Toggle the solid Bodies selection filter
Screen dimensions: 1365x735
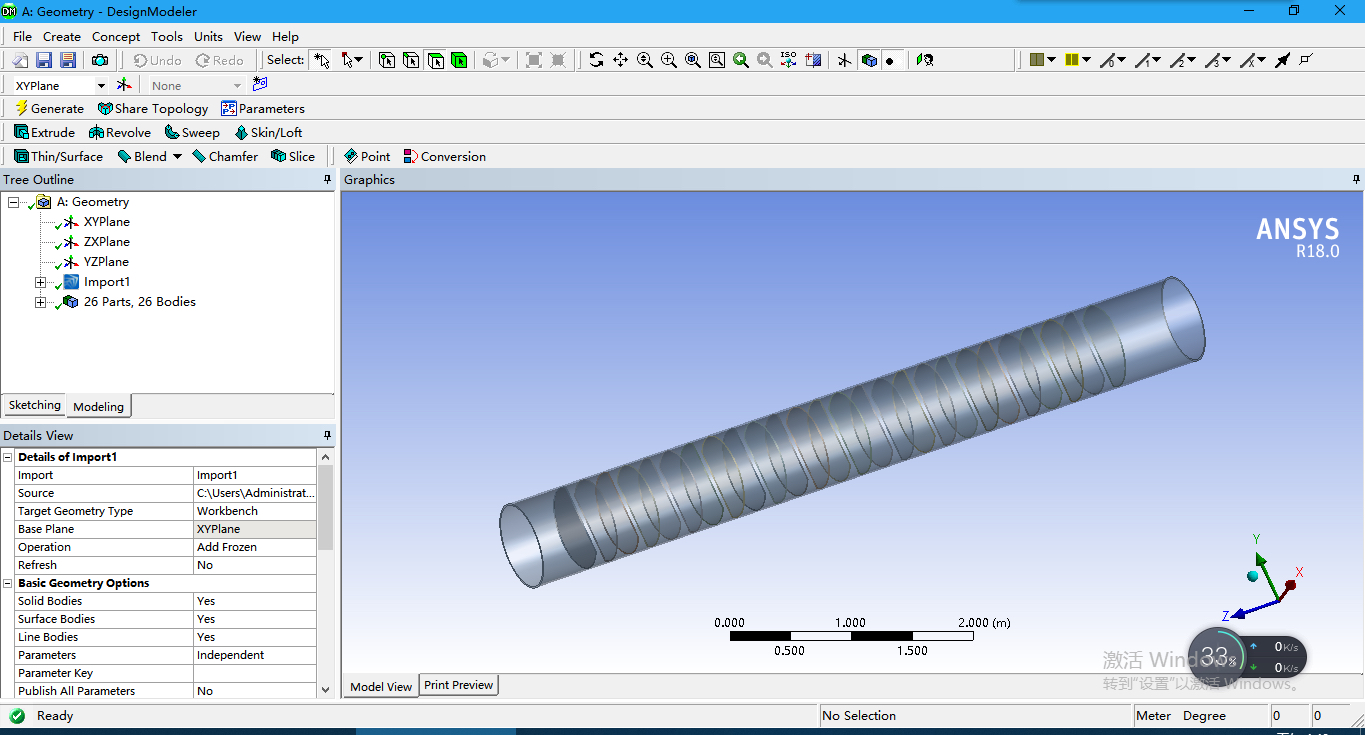(459, 60)
